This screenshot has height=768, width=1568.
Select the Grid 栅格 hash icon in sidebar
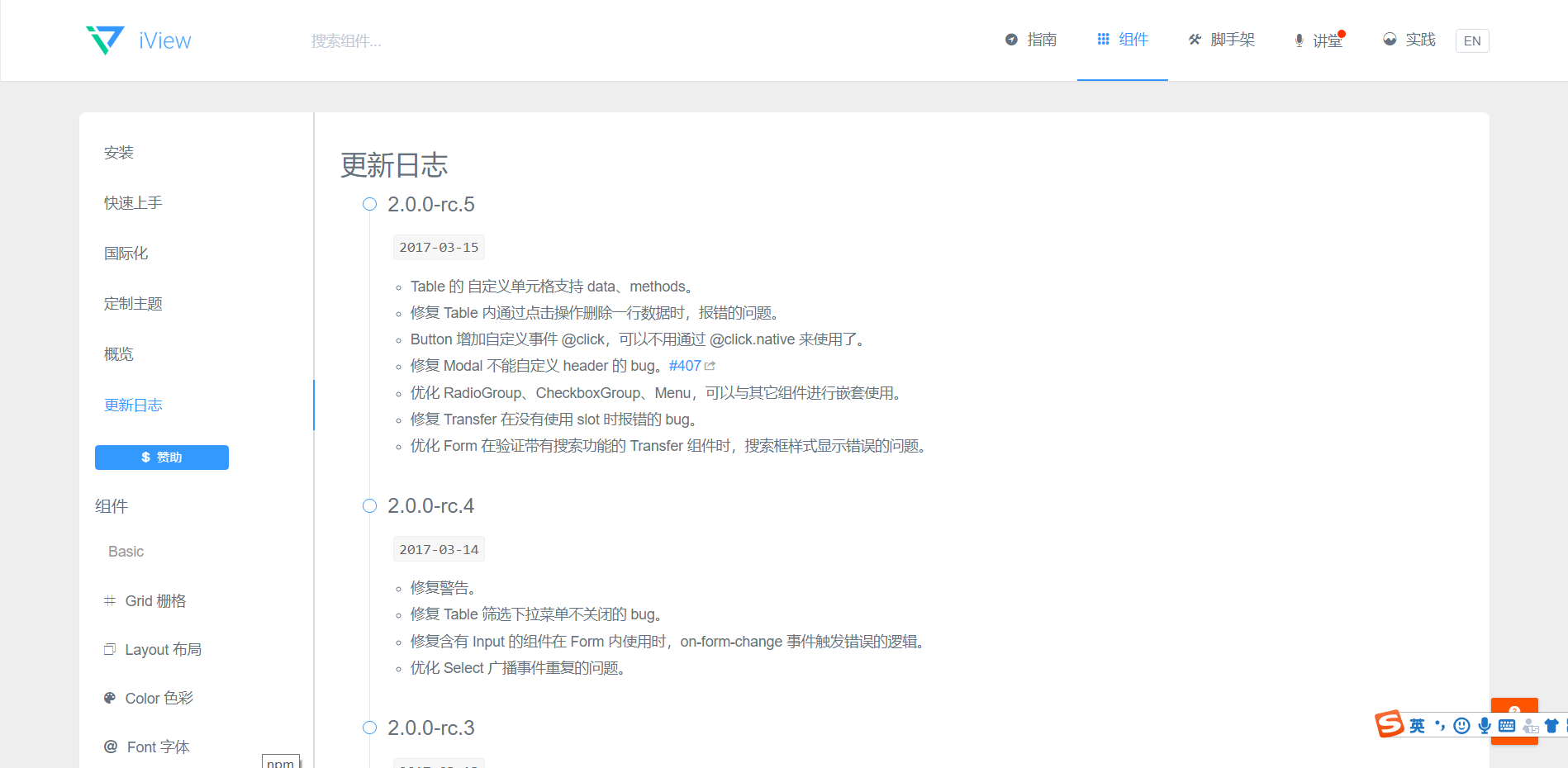(x=110, y=600)
